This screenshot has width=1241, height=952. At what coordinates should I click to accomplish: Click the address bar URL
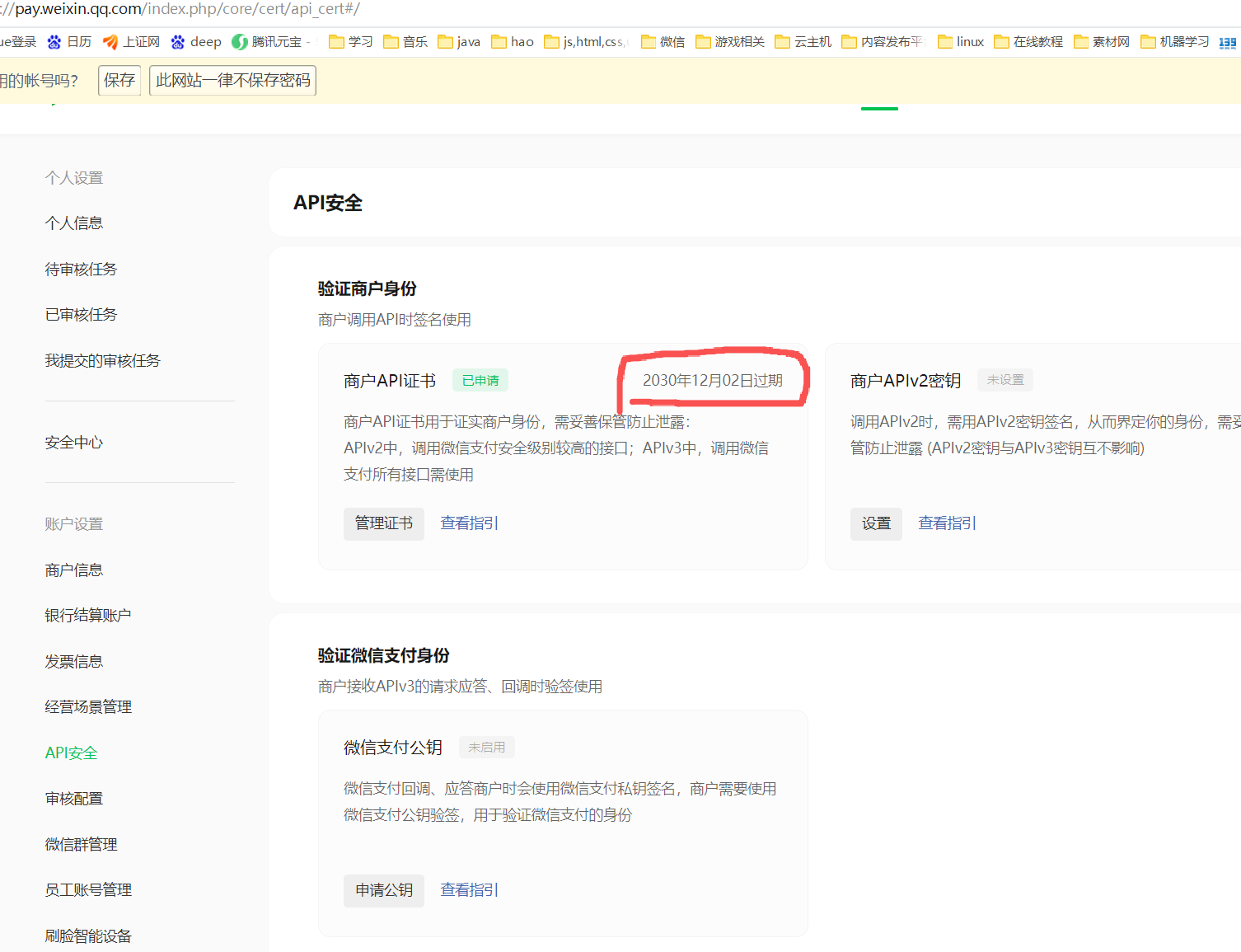click(181, 10)
